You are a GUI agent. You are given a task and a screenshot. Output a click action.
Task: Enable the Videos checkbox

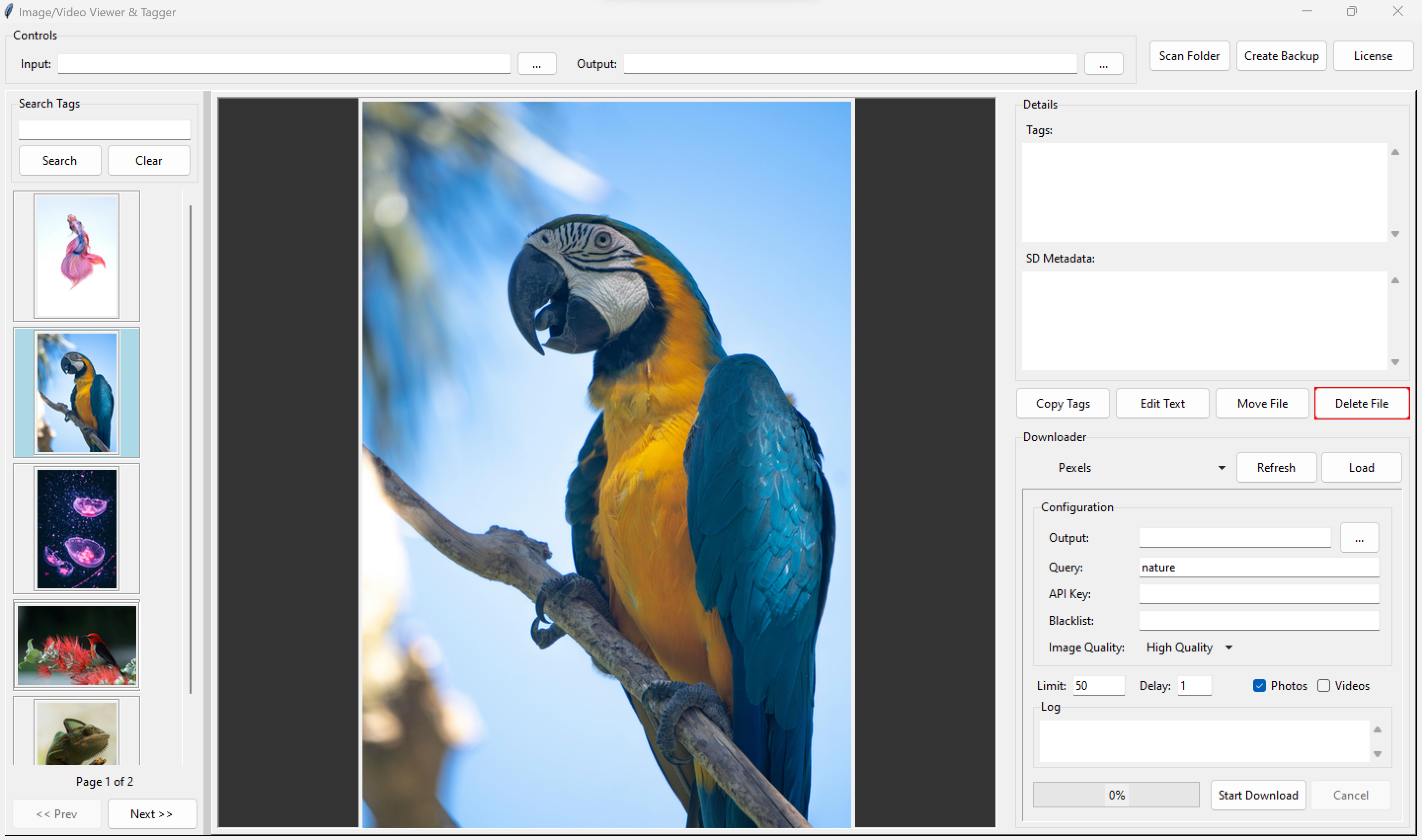[x=1323, y=686]
